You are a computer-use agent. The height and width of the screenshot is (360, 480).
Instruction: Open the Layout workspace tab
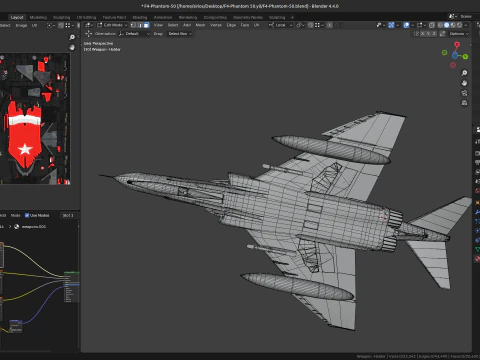(17, 17)
